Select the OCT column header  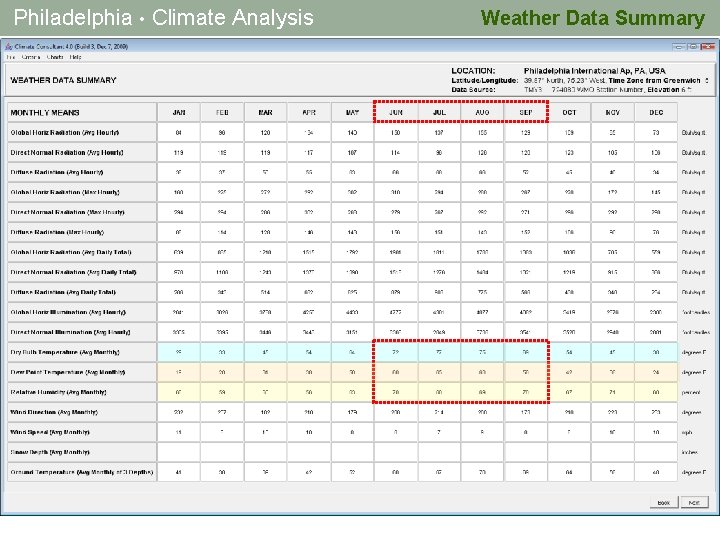point(569,112)
